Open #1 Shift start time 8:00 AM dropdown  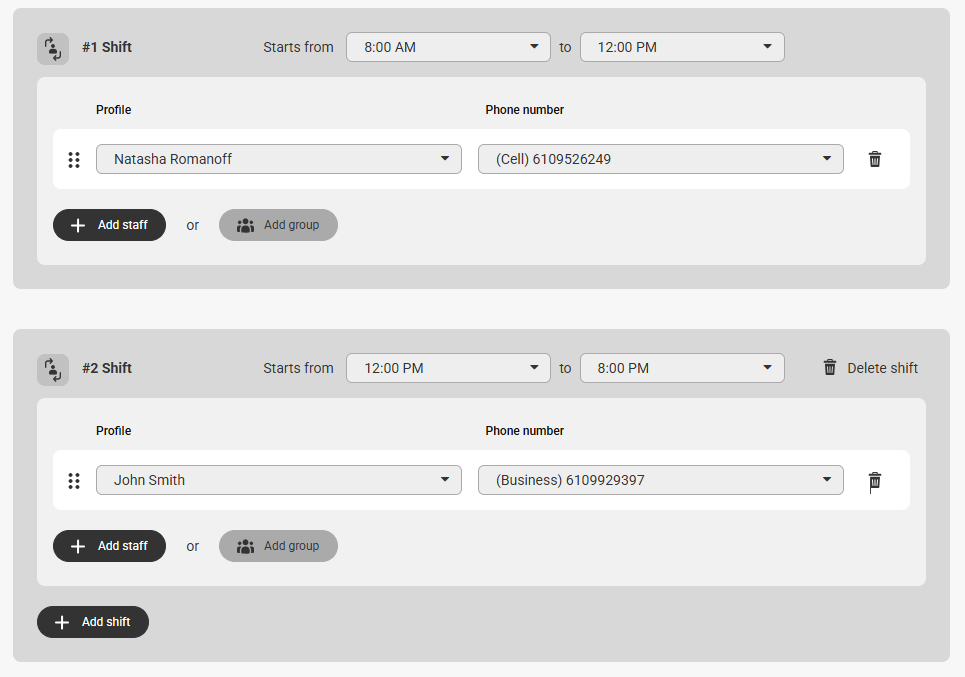448,47
